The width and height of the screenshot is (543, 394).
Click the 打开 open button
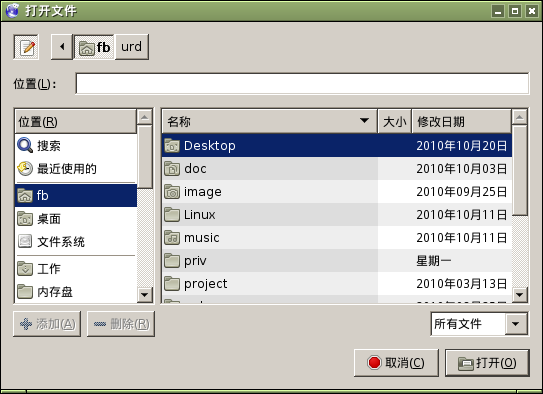coord(487,363)
